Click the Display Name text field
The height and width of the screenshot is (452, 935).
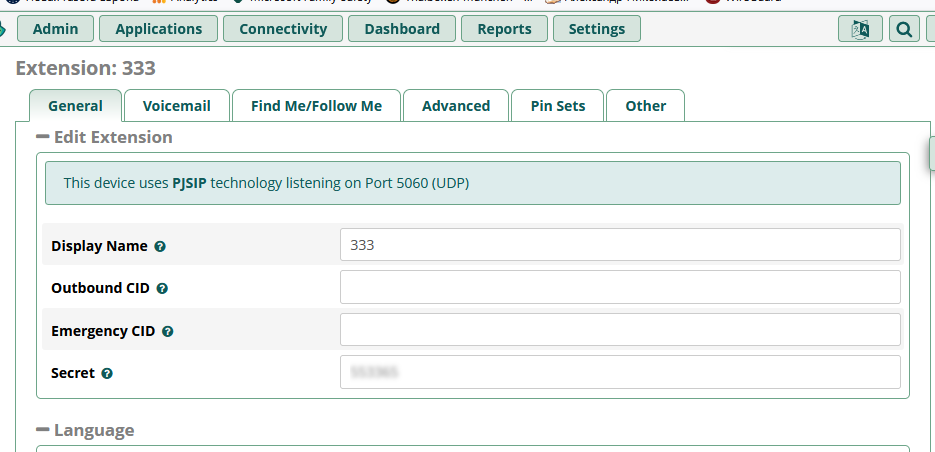click(x=620, y=244)
